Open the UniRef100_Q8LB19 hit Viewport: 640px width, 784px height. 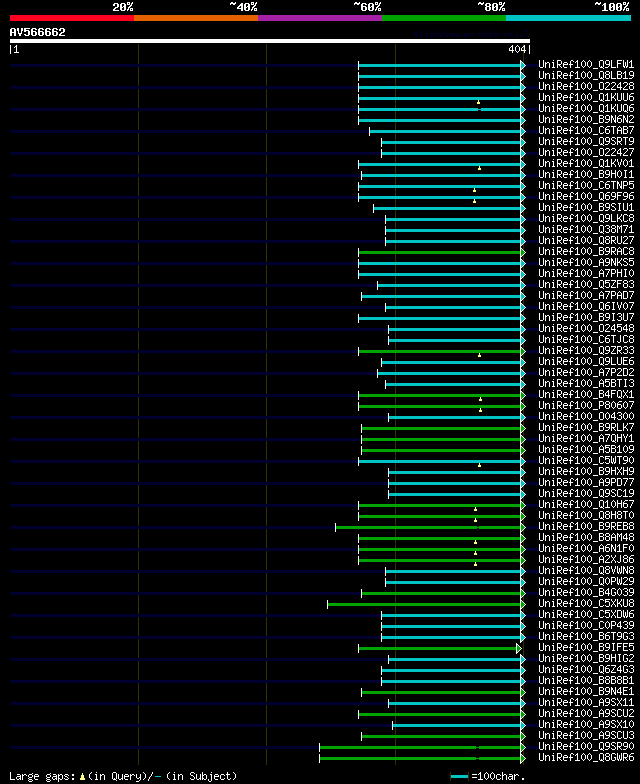[x=586, y=76]
